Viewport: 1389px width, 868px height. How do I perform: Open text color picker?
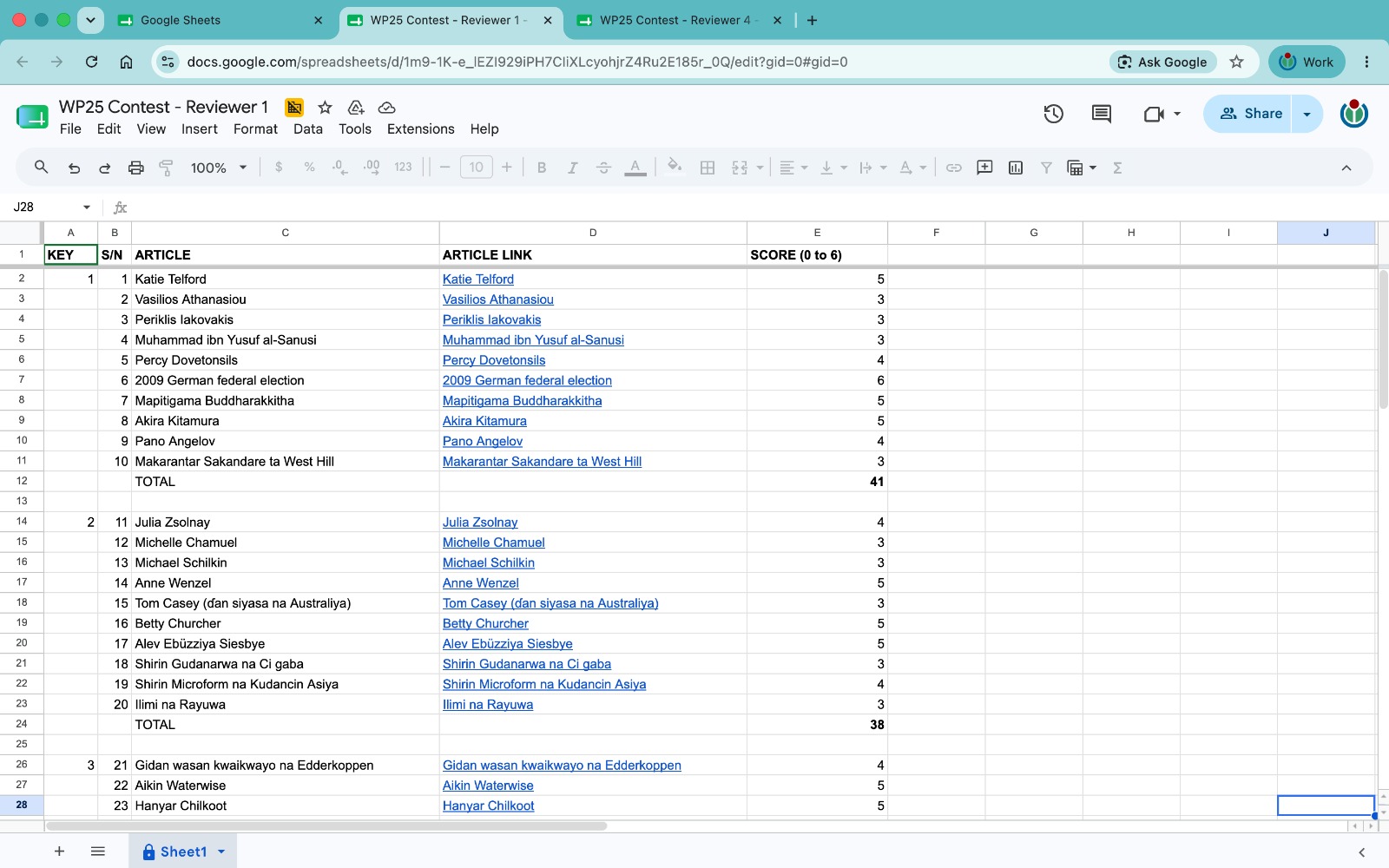click(x=635, y=168)
